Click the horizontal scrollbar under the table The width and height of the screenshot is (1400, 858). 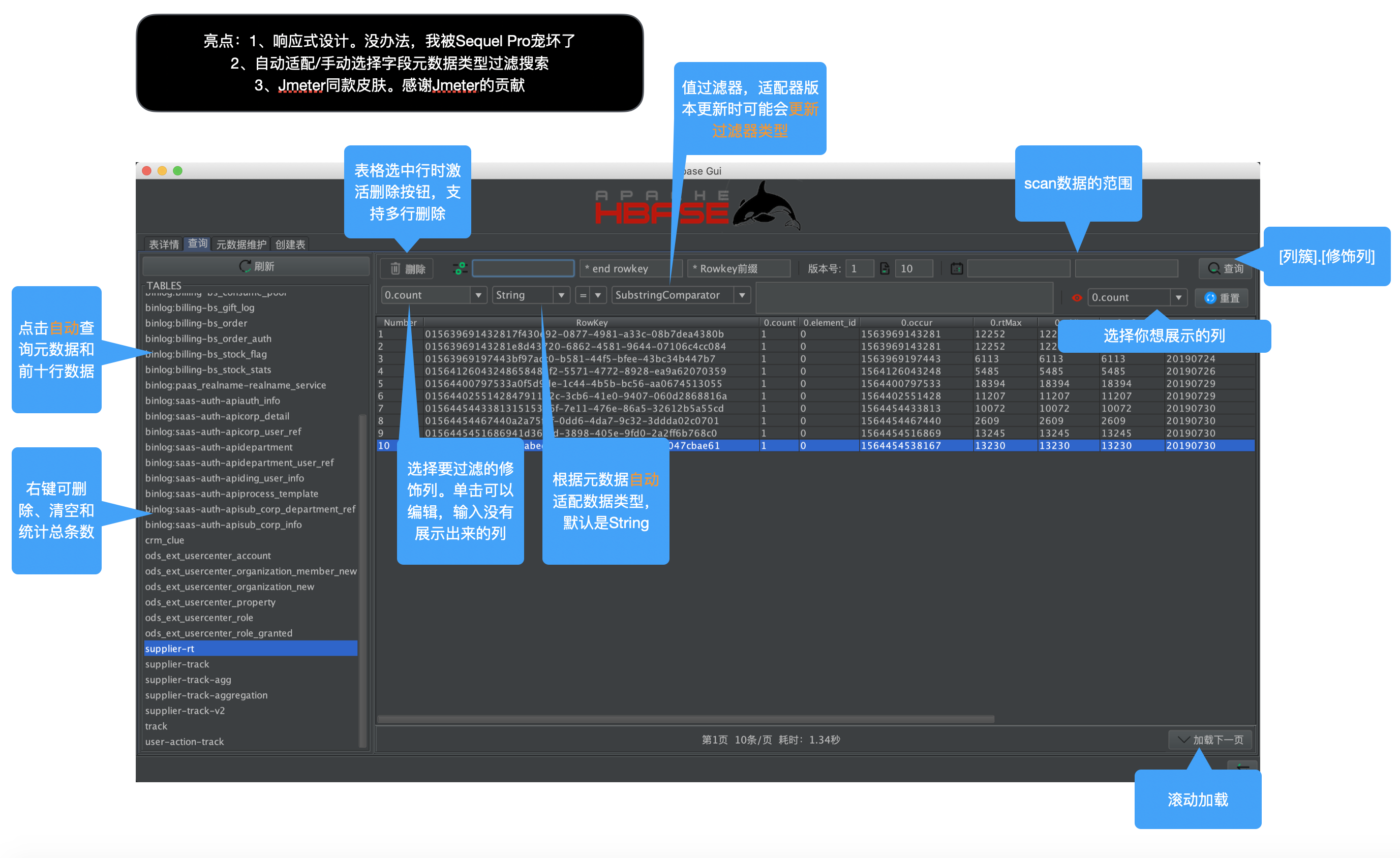685,719
